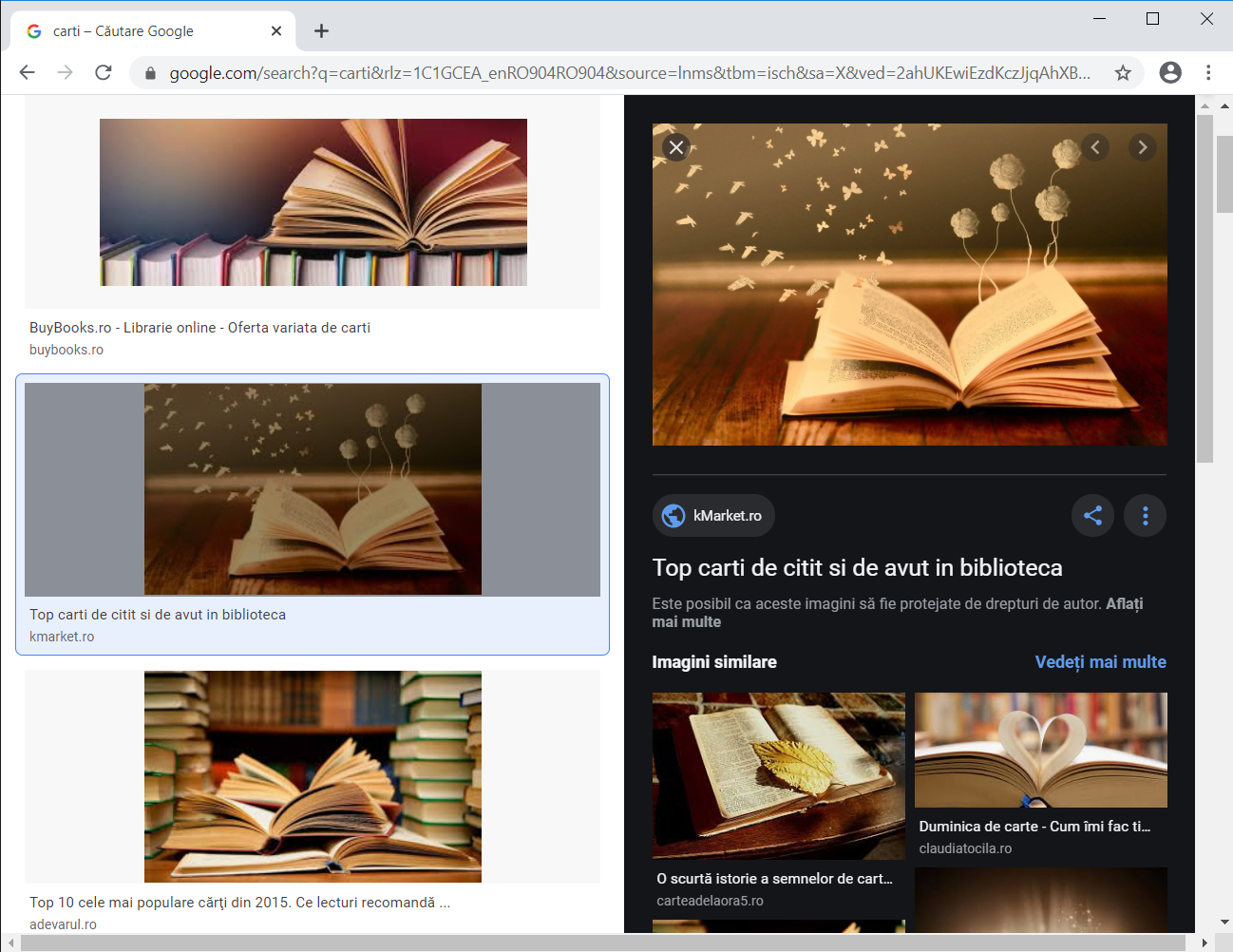
Task: Navigate back to previous page
Action: (x=28, y=73)
